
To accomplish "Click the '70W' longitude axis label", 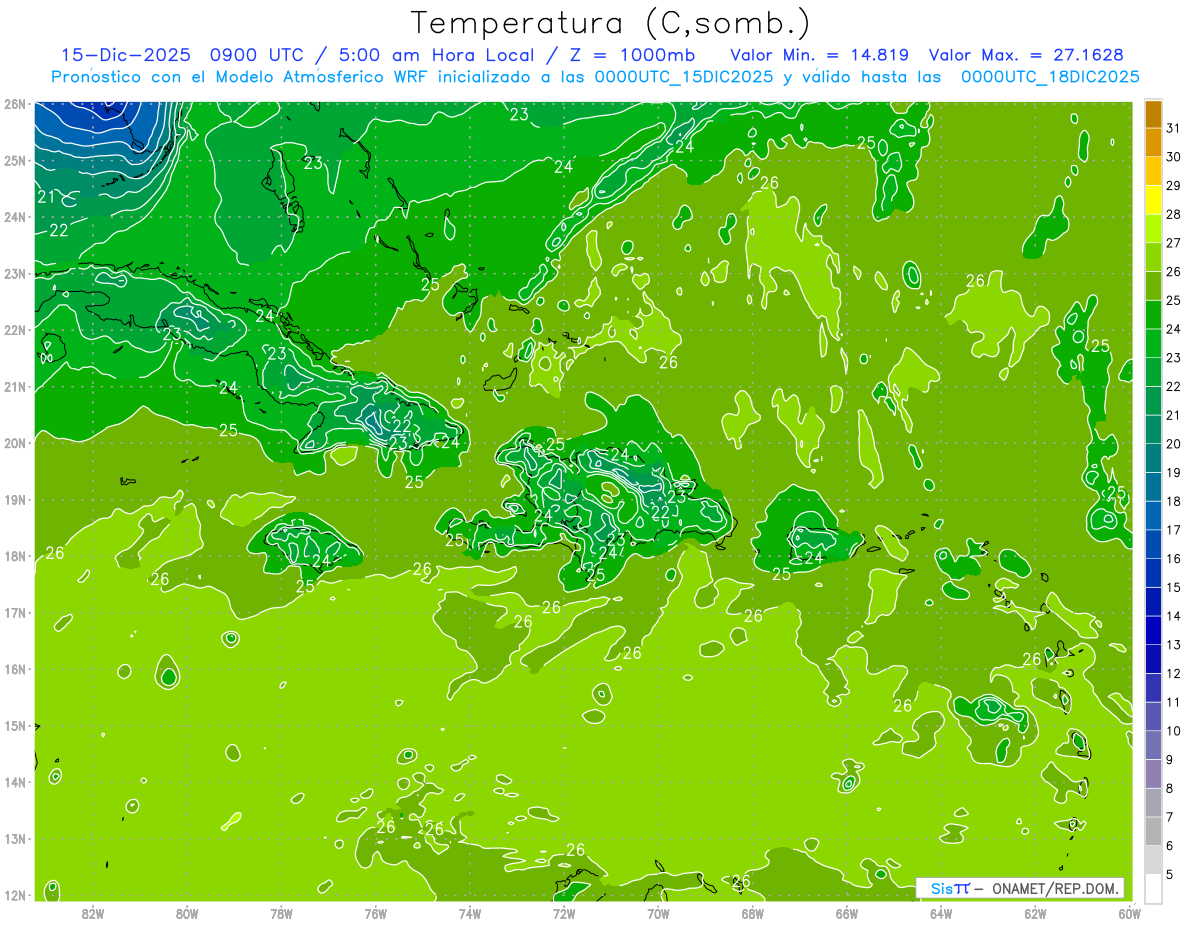I will [658, 914].
